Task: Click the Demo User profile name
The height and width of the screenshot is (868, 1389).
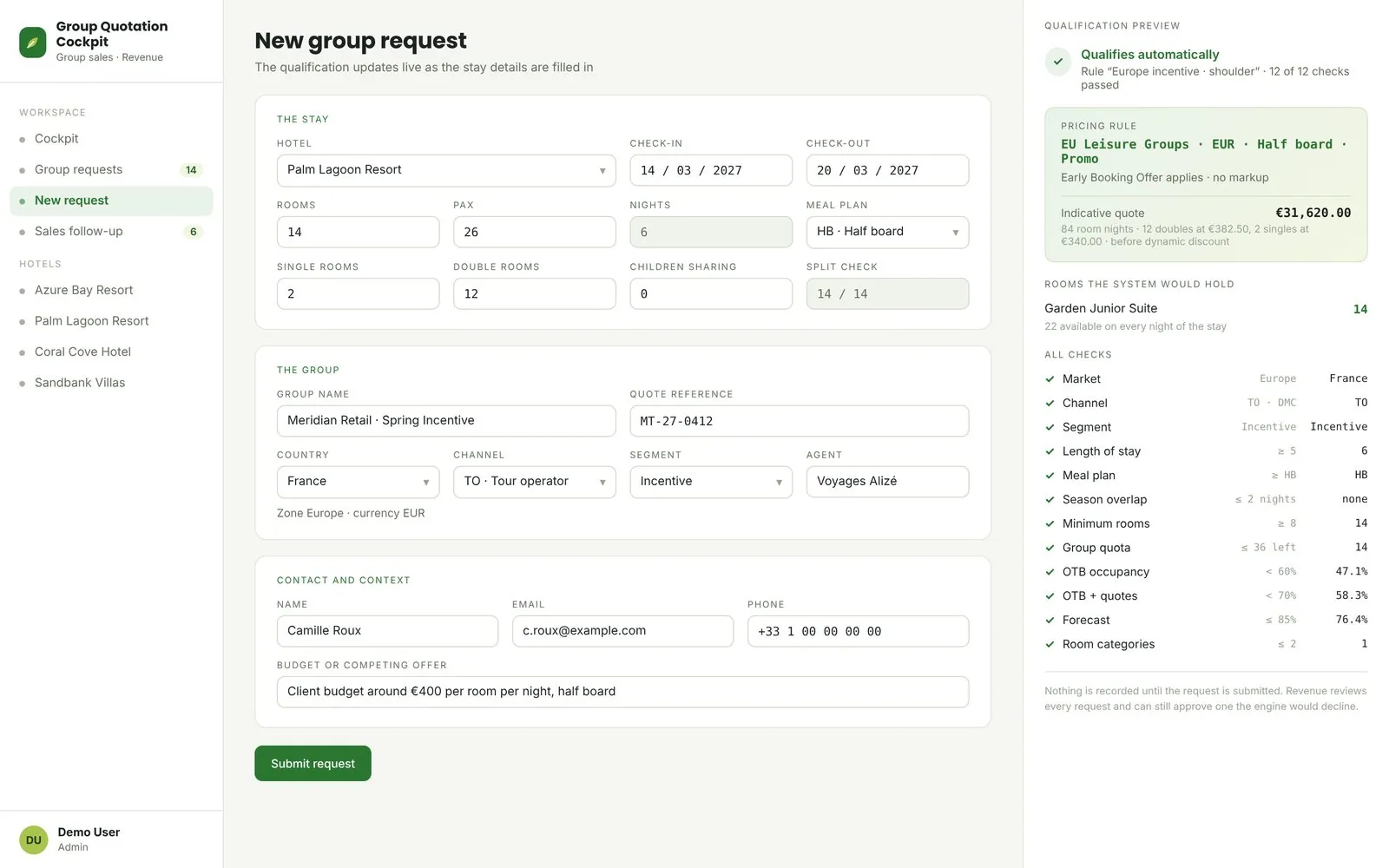Action: point(89,832)
